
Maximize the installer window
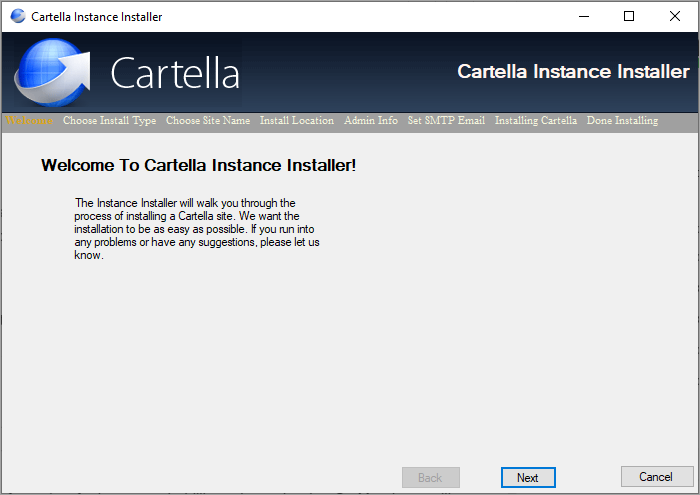coord(629,17)
